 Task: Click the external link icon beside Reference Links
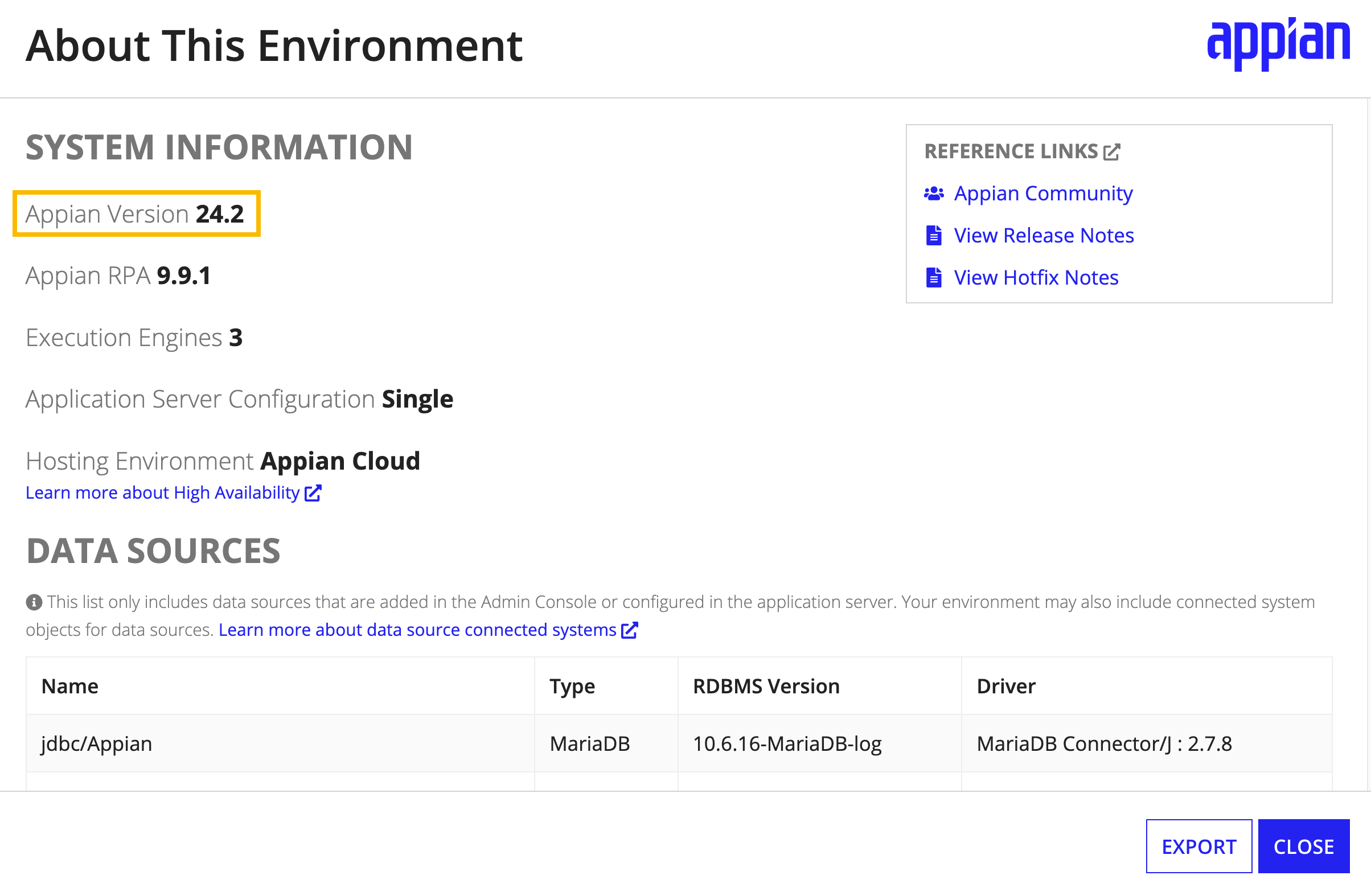coord(1111,152)
